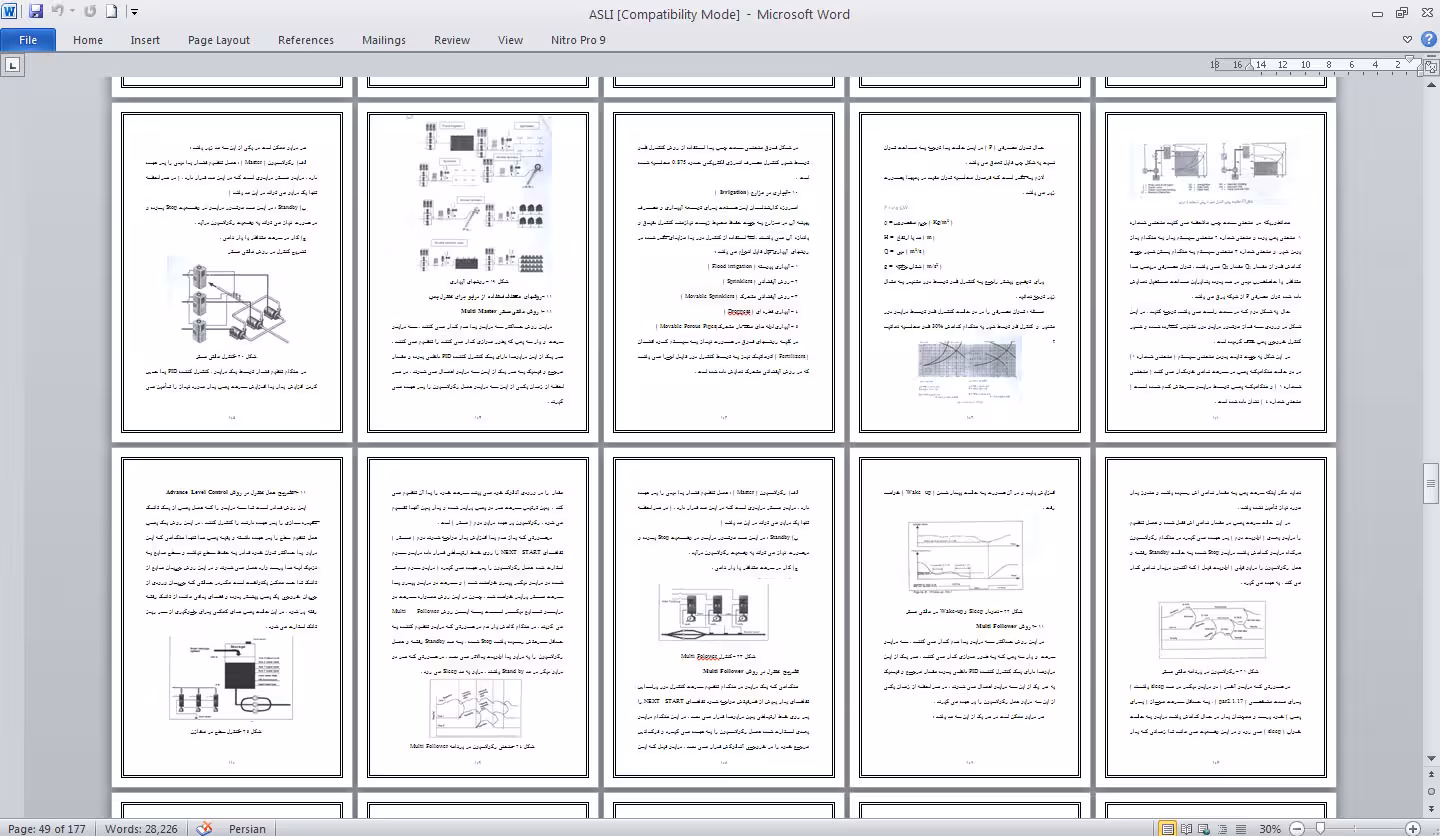This screenshot has width=1440, height=836.
Task: Open Microsoft Word Help
Action: click(1427, 40)
